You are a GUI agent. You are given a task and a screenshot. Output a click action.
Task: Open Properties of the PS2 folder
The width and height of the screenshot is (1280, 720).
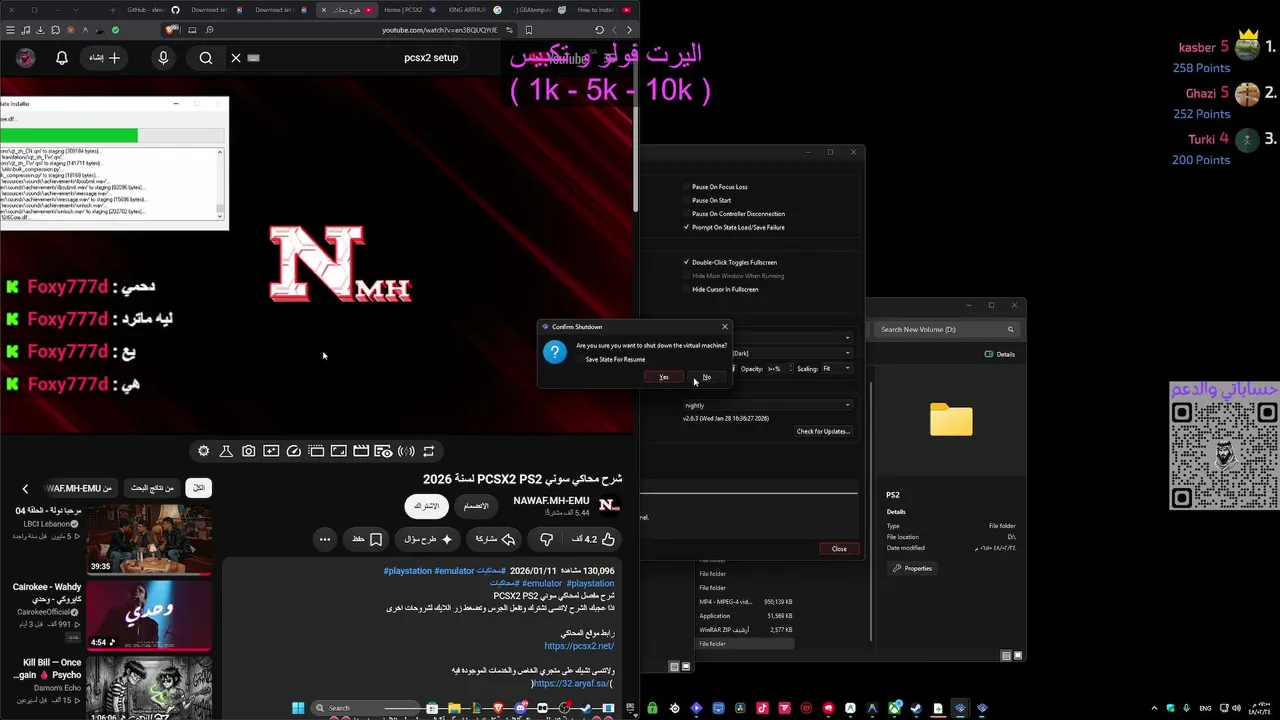pyautogui.click(x=912, y=568)
